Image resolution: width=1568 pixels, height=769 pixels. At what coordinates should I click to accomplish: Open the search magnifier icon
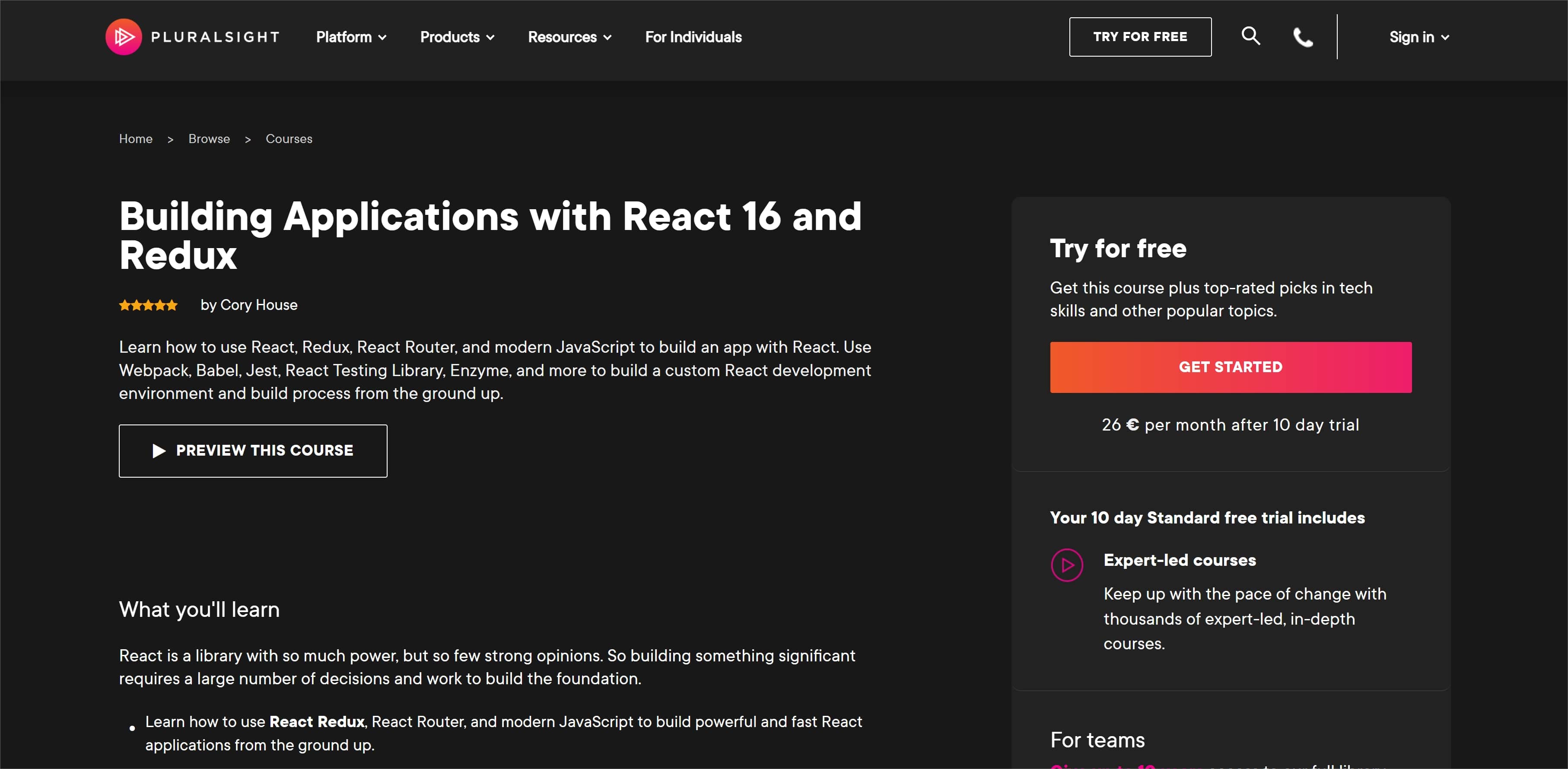[x=1250, y=36]
